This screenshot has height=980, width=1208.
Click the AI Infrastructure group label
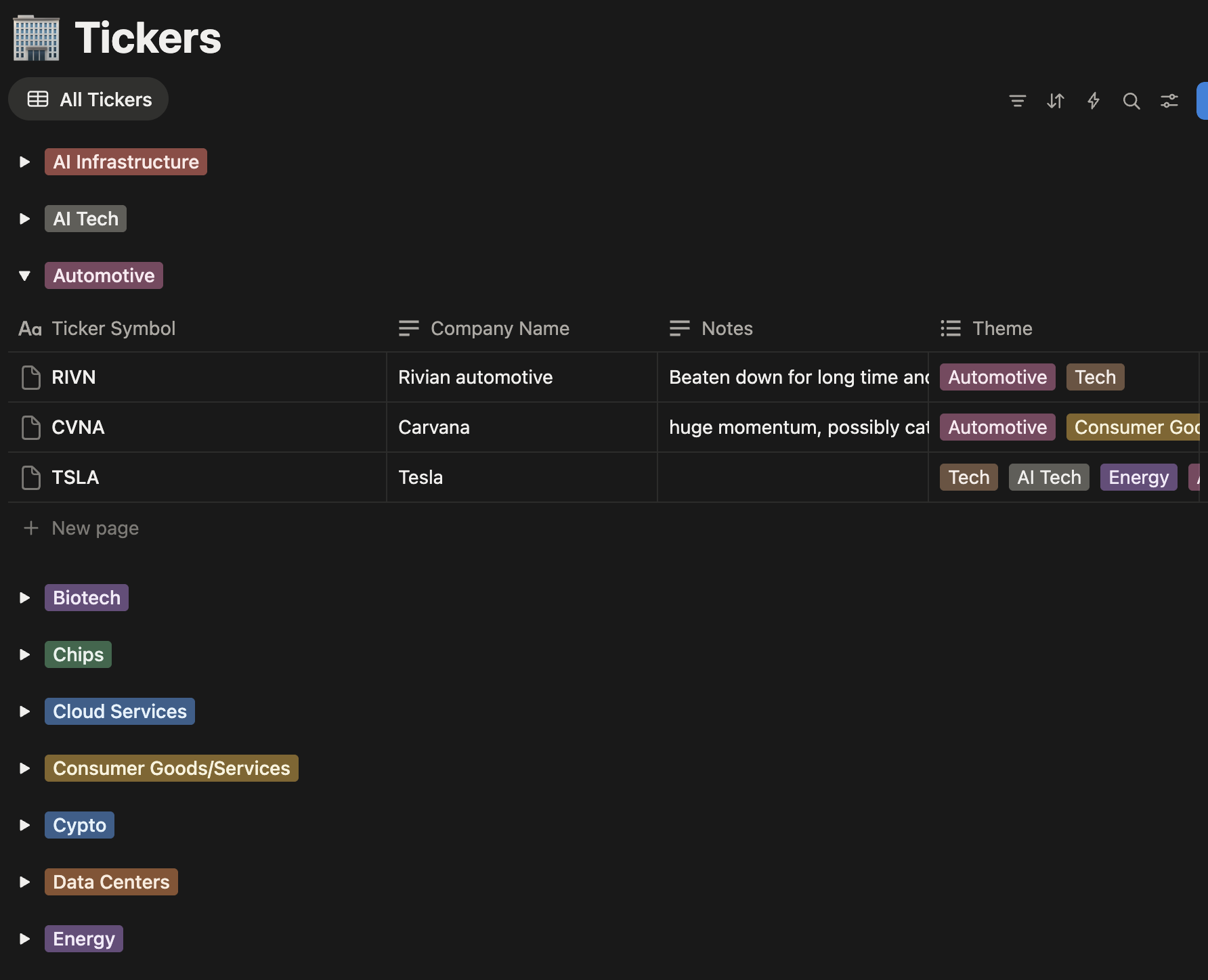(126, 162)
